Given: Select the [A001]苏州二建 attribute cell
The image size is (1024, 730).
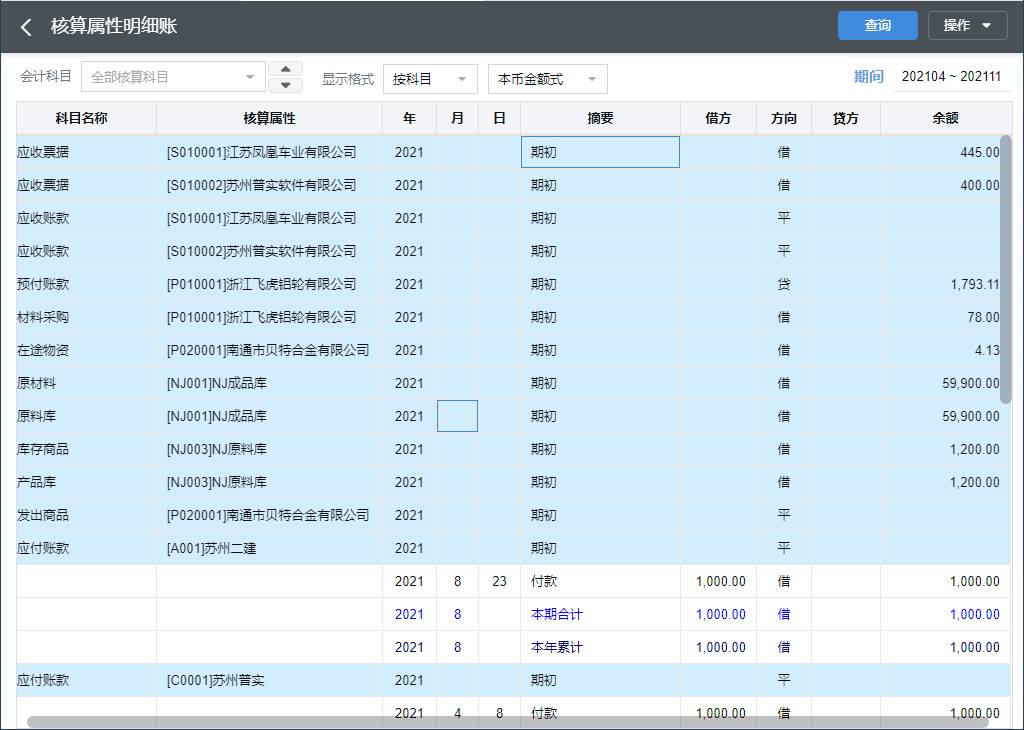Looking at the screenshot, I should point(269,548).
